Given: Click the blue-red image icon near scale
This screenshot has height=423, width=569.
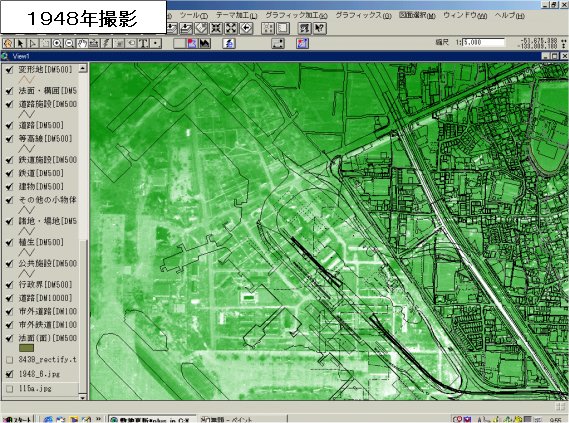Looking at the screenshot, I should (x=303, y=44).
